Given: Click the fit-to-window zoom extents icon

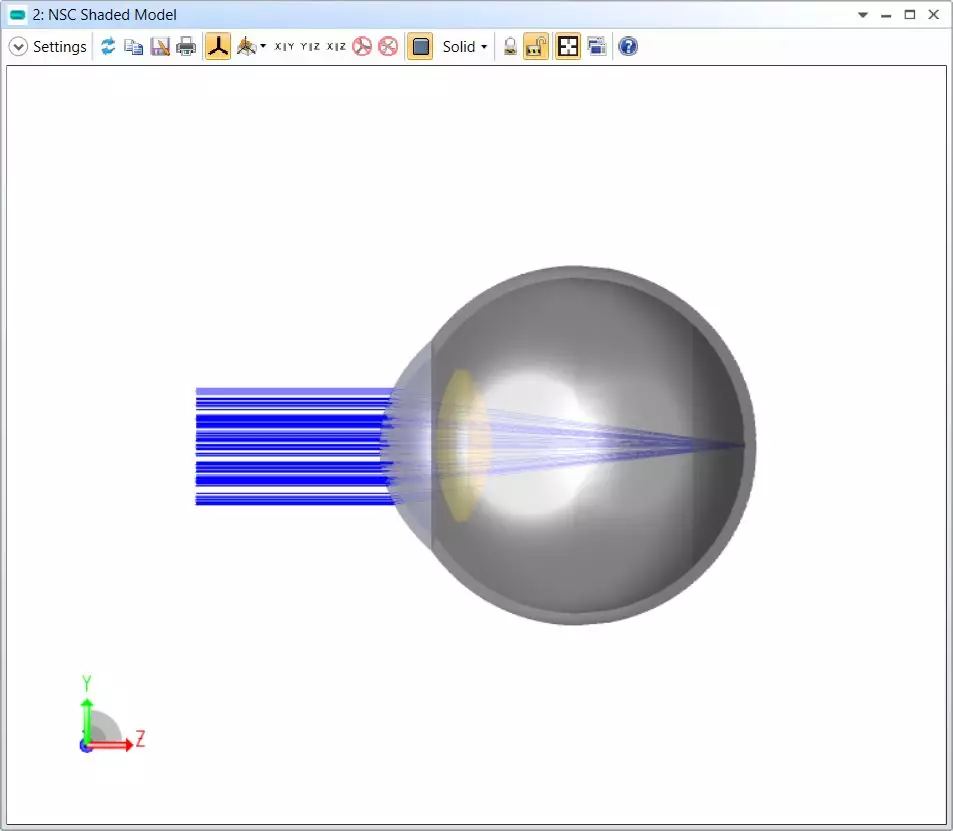Looking at the screenshot, I should point(568,47).
